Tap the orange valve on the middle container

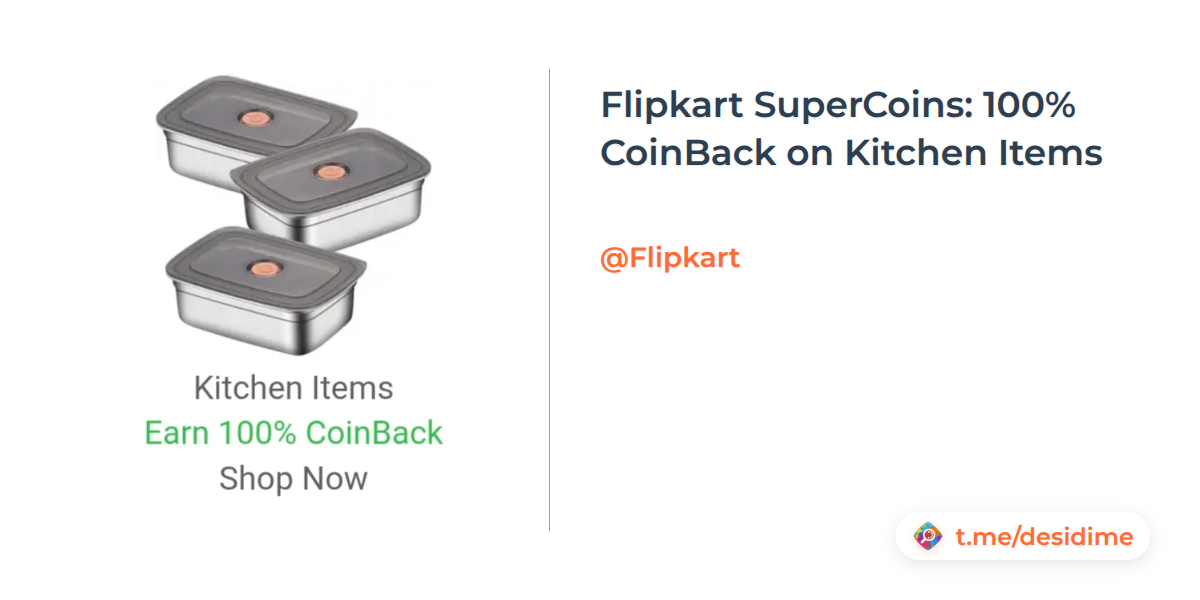tap(326, 171)
